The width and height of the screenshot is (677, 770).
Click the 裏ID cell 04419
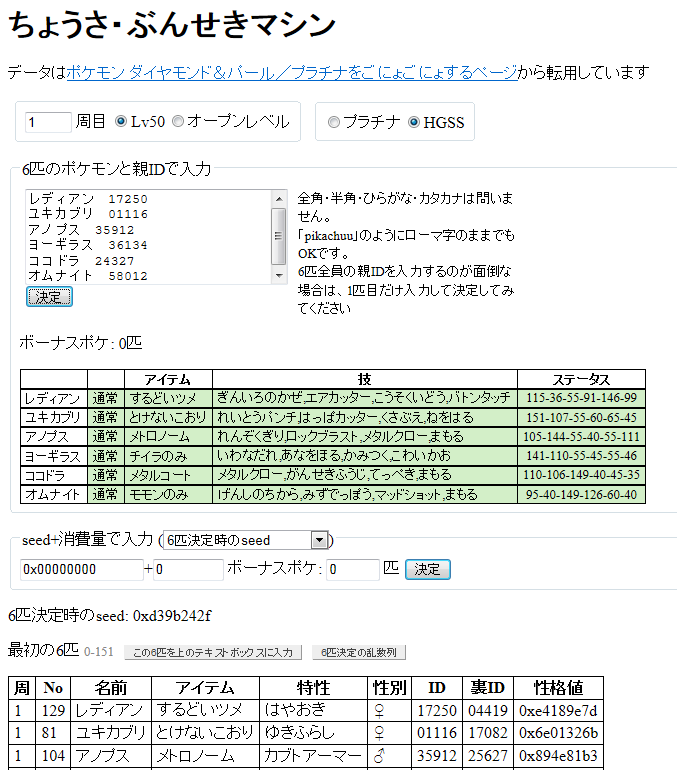(487, 711)
